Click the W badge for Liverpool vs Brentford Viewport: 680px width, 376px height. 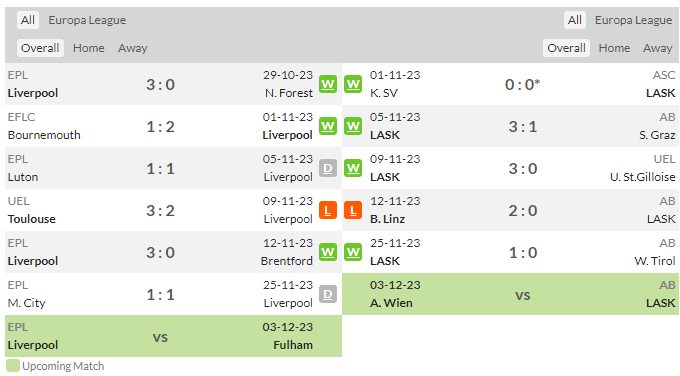coord(328,252)
